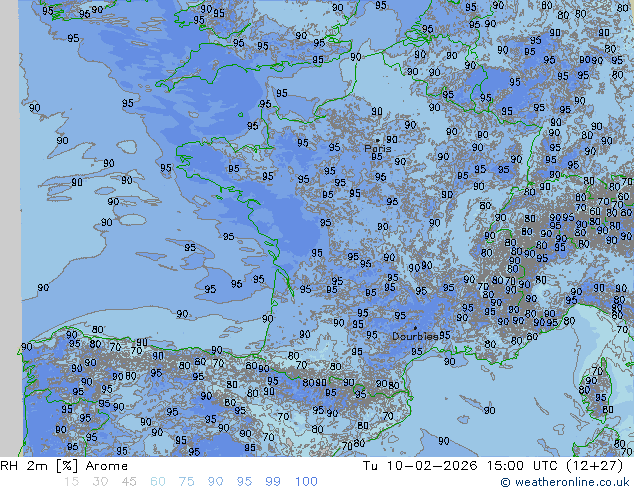Click the legend value 100
Viewport: 634px width, 490px height.
pos(306,482)
